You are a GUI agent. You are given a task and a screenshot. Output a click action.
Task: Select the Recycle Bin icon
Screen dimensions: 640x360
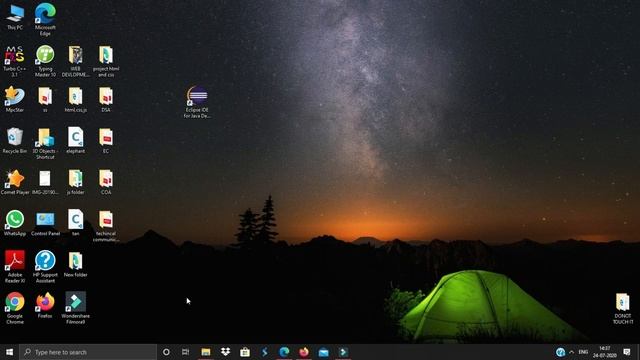pyautogui.click(x=15, y=141)
